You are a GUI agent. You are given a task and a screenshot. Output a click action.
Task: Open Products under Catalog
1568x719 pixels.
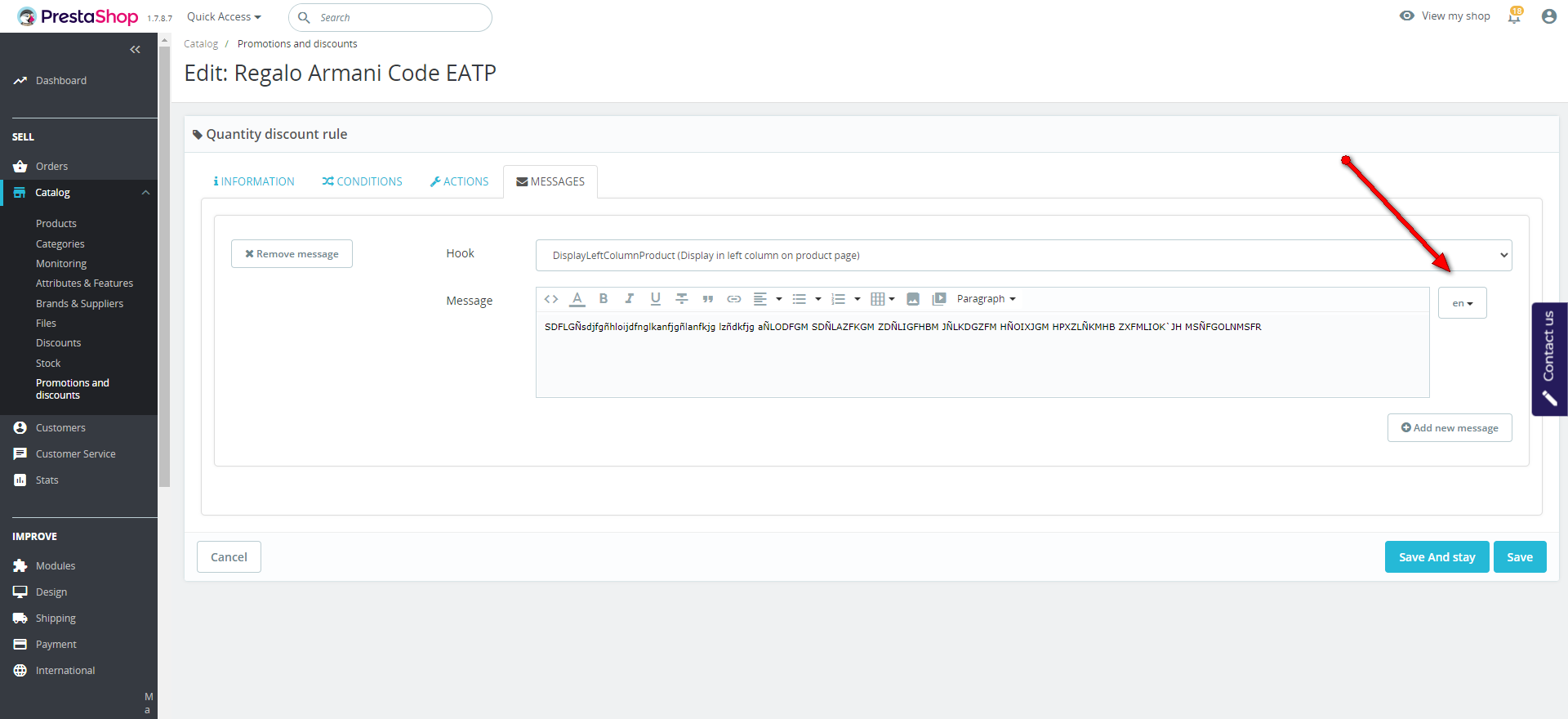pos(56,224)
